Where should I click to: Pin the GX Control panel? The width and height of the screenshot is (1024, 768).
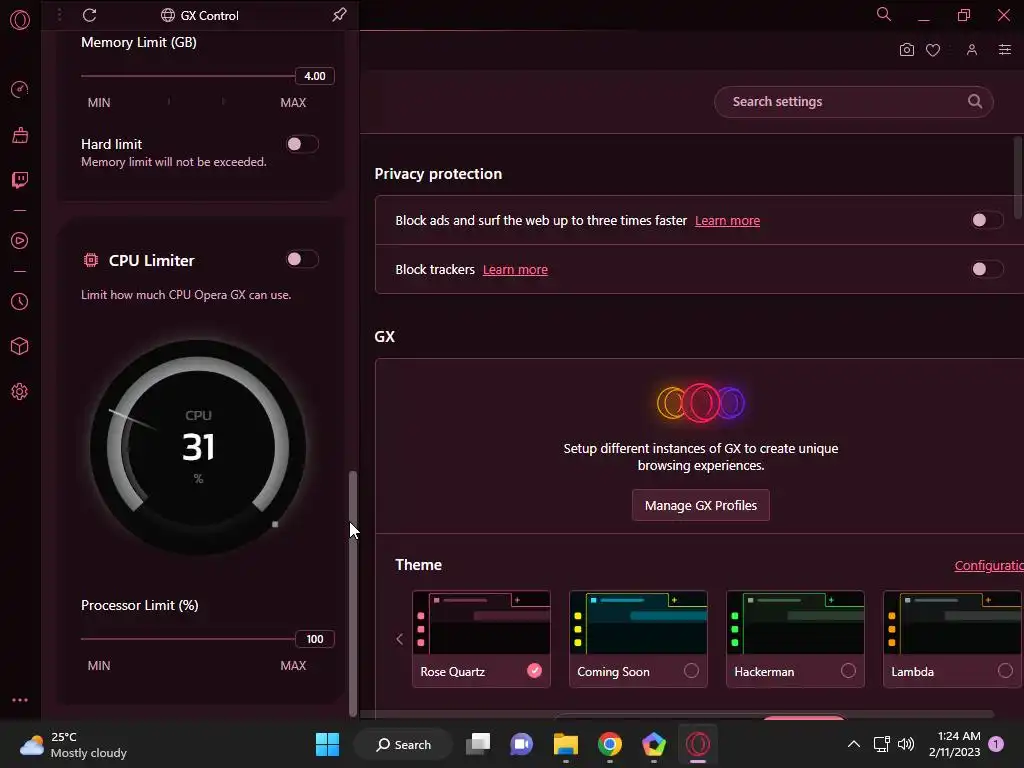point(339,14)
